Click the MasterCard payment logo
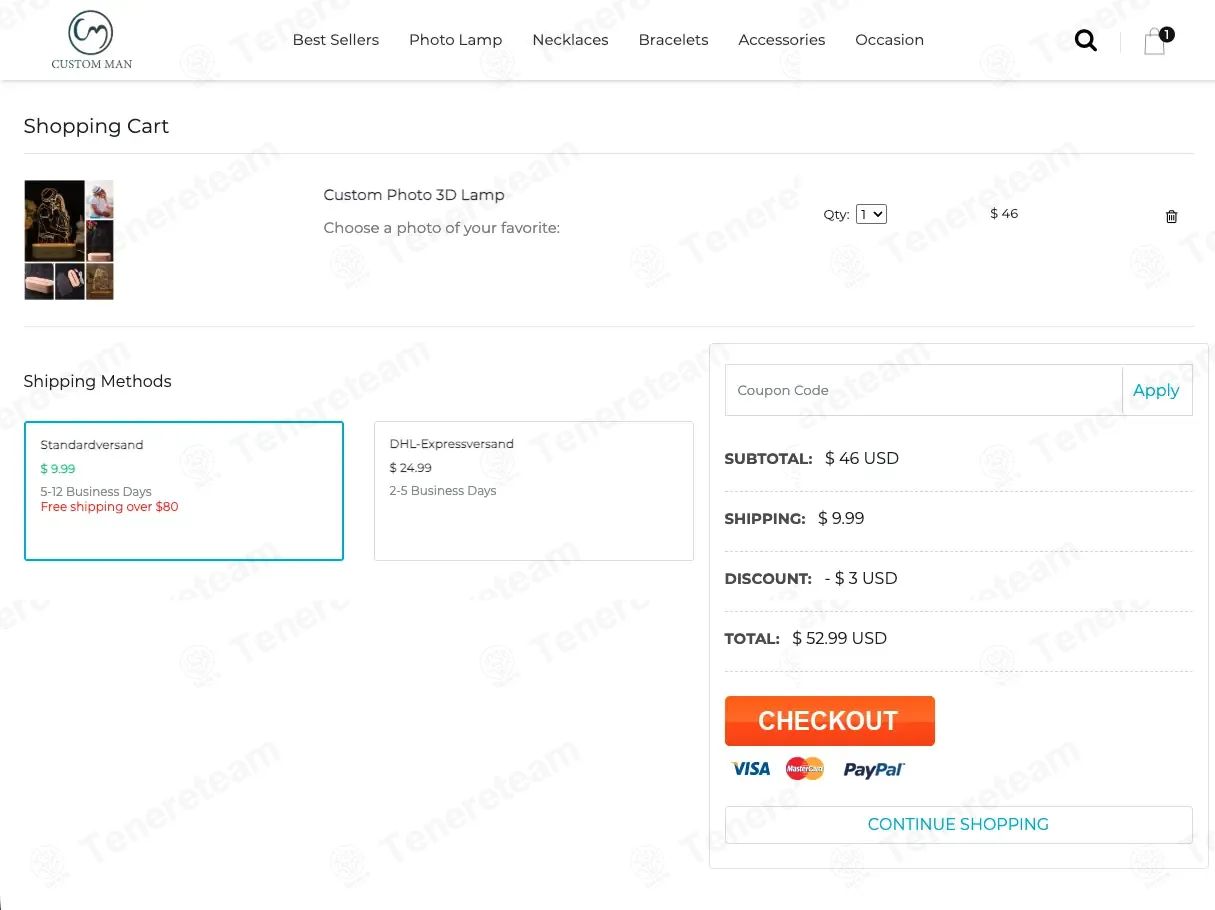 805,769
